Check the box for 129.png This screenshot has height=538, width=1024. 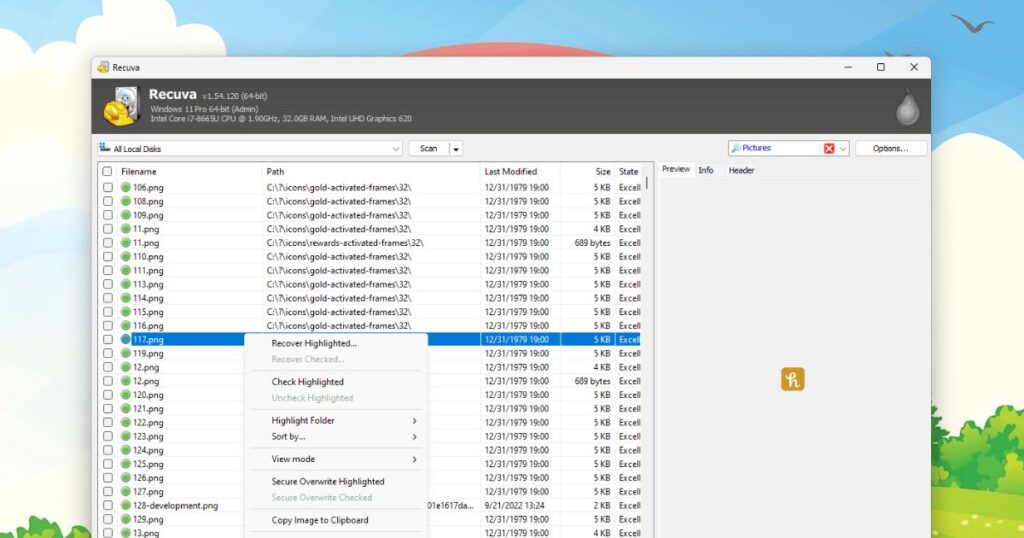click(108, 519)
